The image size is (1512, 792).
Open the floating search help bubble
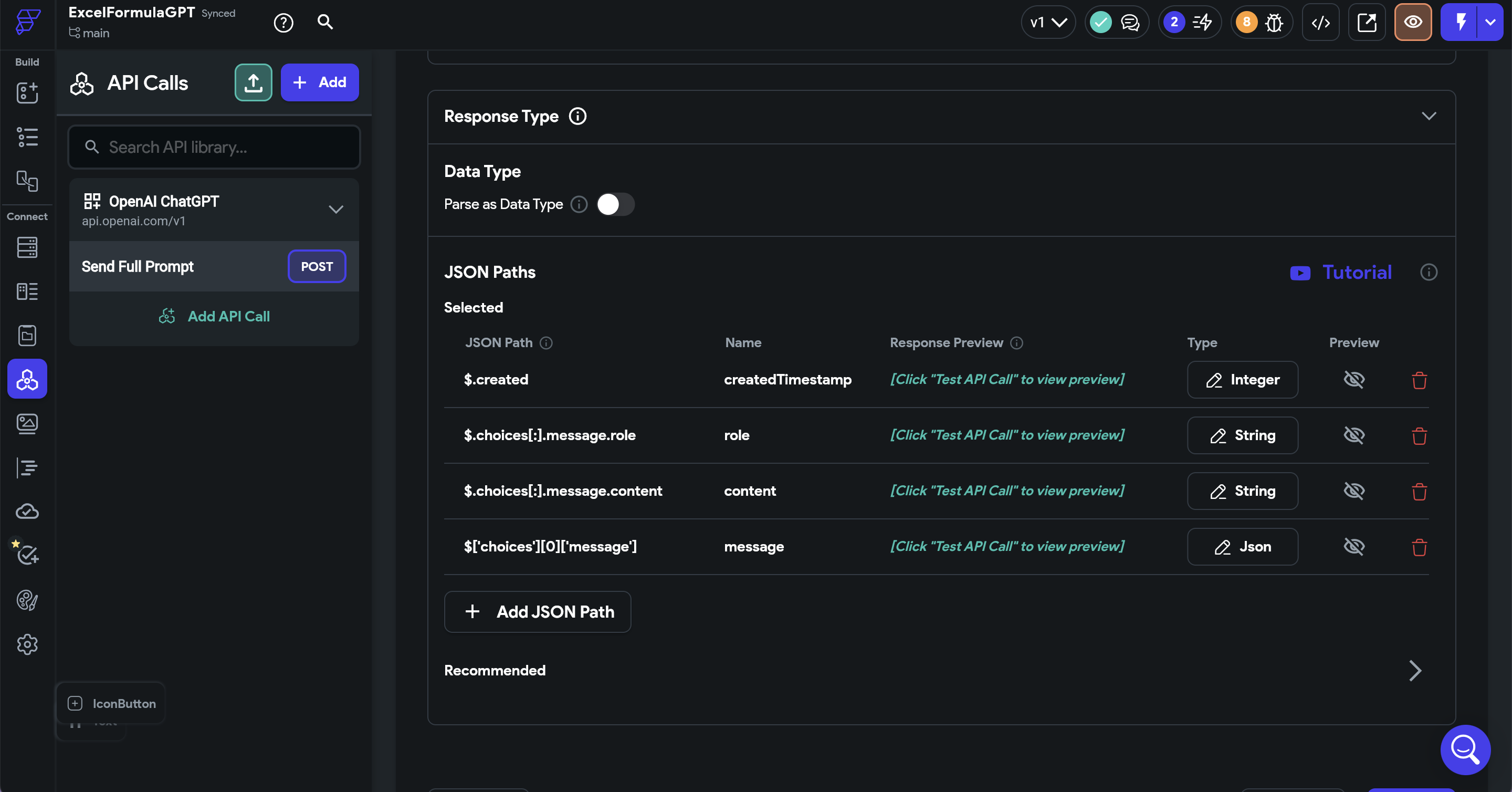pyautogui.click(x=1465, y=750)
